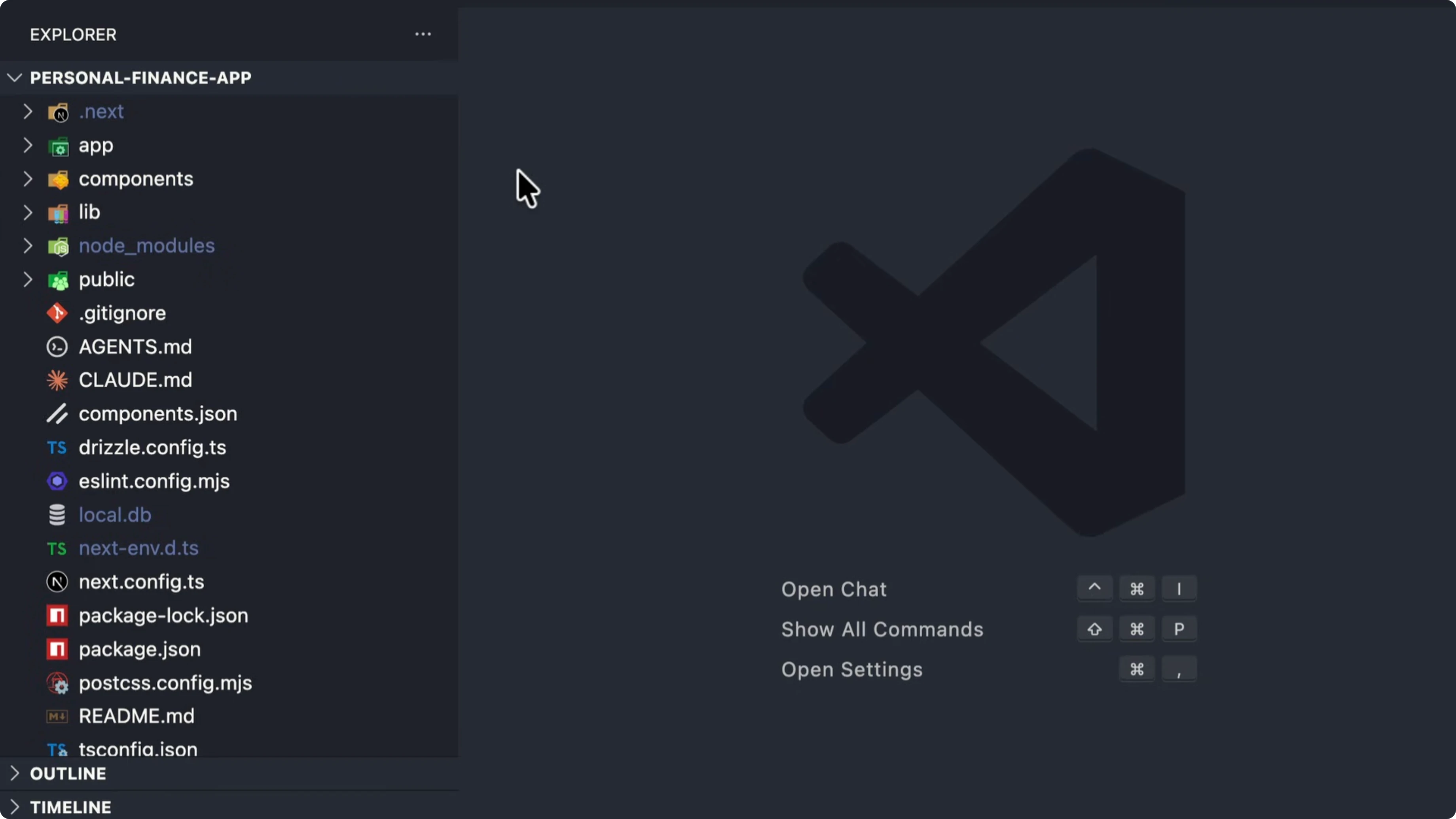Open the tsconfig.json file
This screenshot has height=819, width=1456.
(x=138, y=749)
